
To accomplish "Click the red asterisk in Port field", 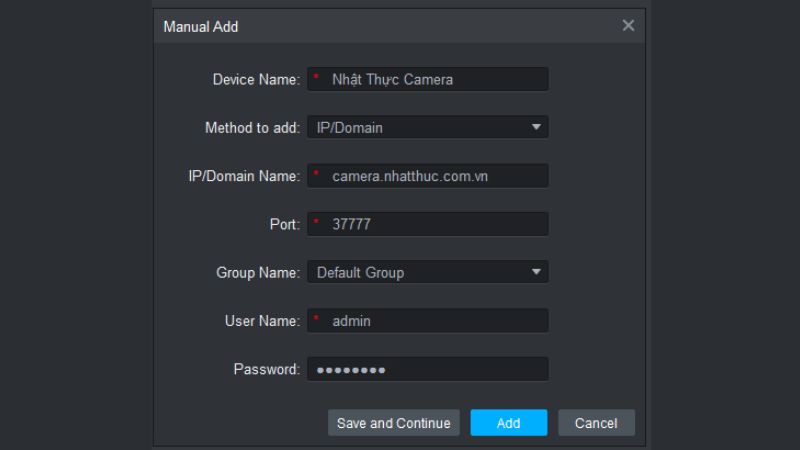I will (x=316, y=224).
